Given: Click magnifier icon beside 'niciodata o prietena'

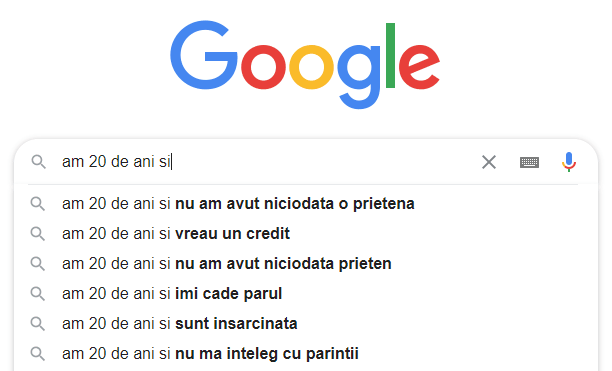Looking at the screenshot, I should coord(38,204).
